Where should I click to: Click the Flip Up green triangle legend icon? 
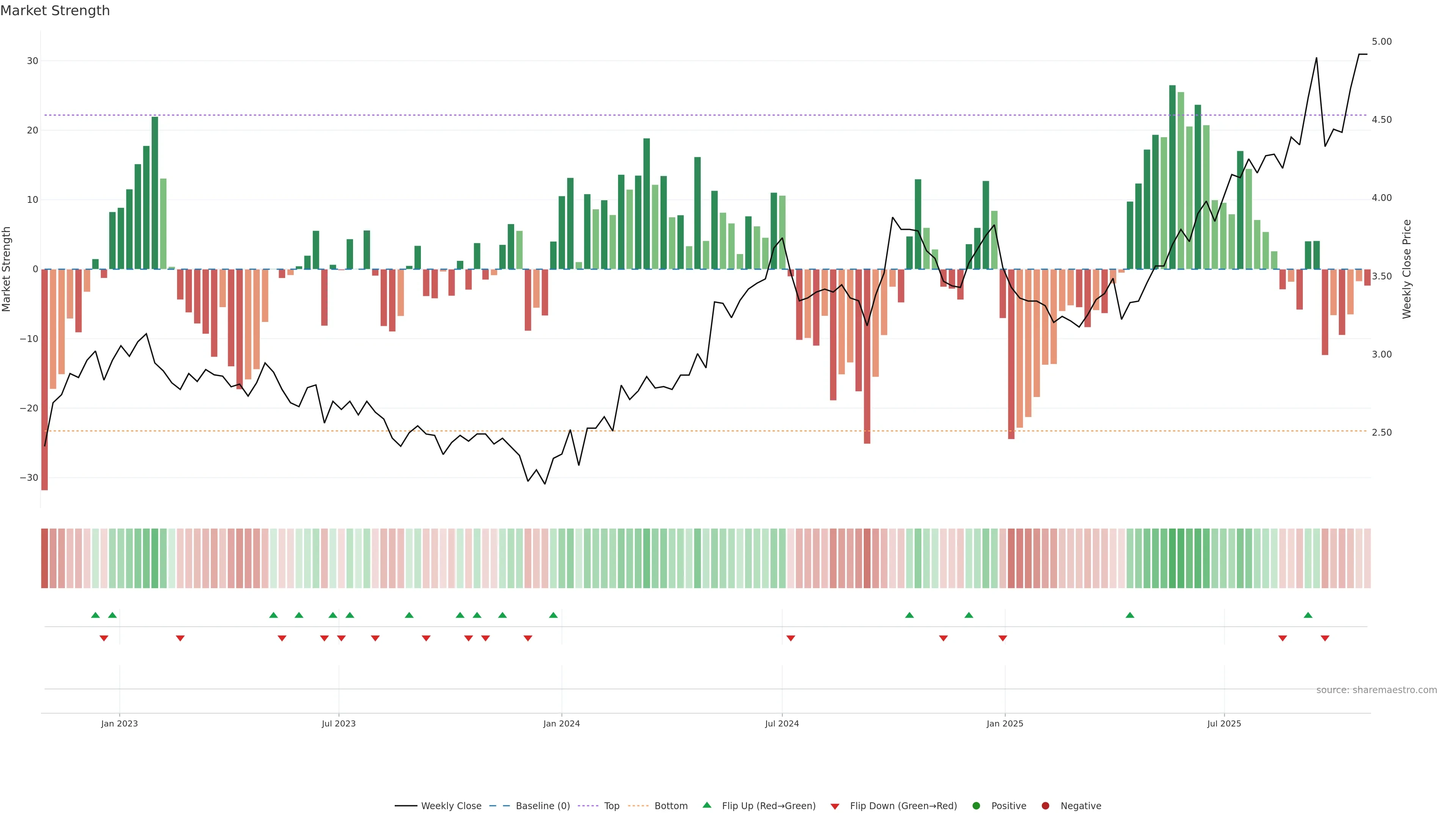click(x=706, y=805)
